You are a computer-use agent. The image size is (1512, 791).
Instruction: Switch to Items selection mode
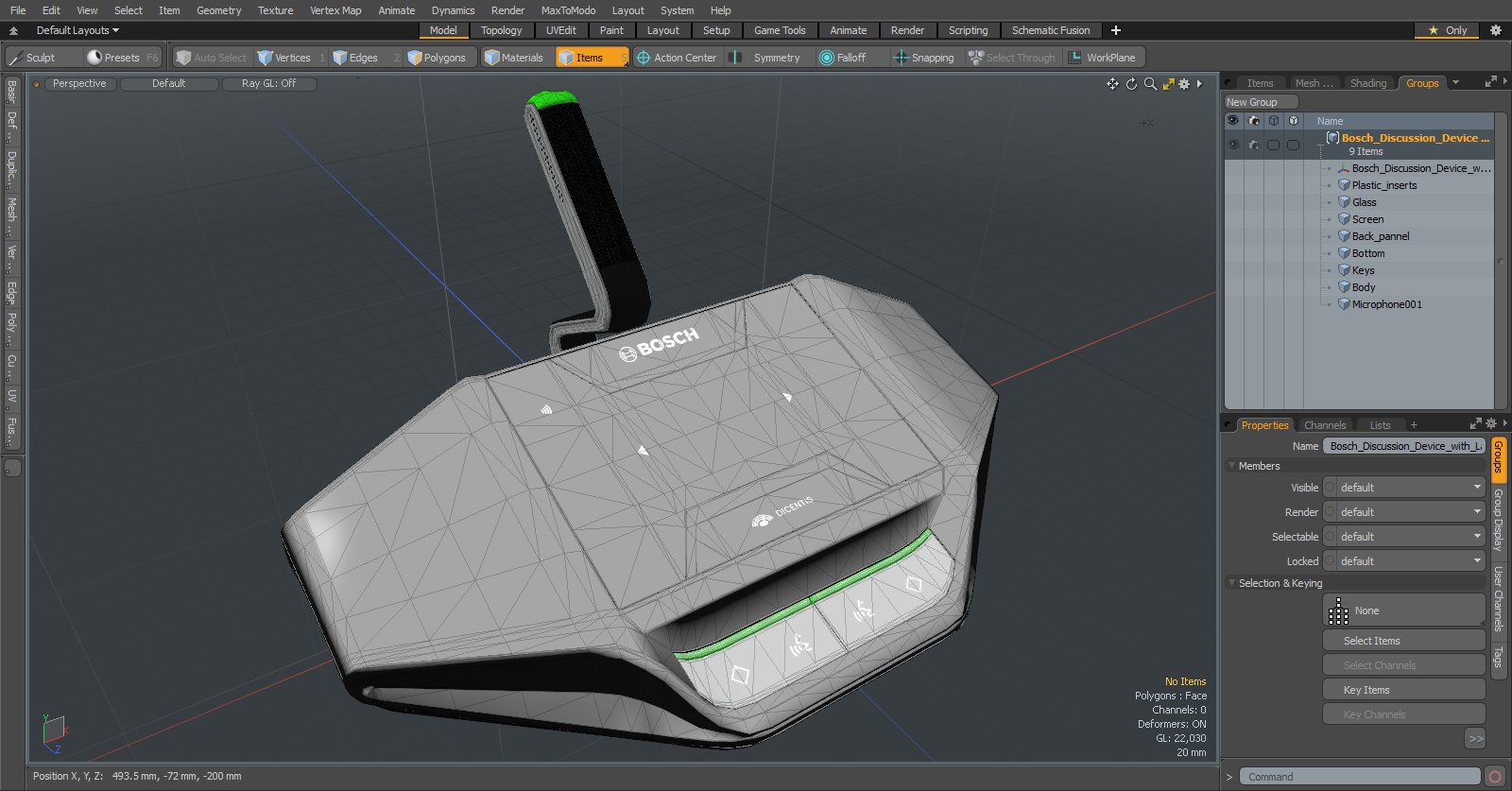click(592, 58)
